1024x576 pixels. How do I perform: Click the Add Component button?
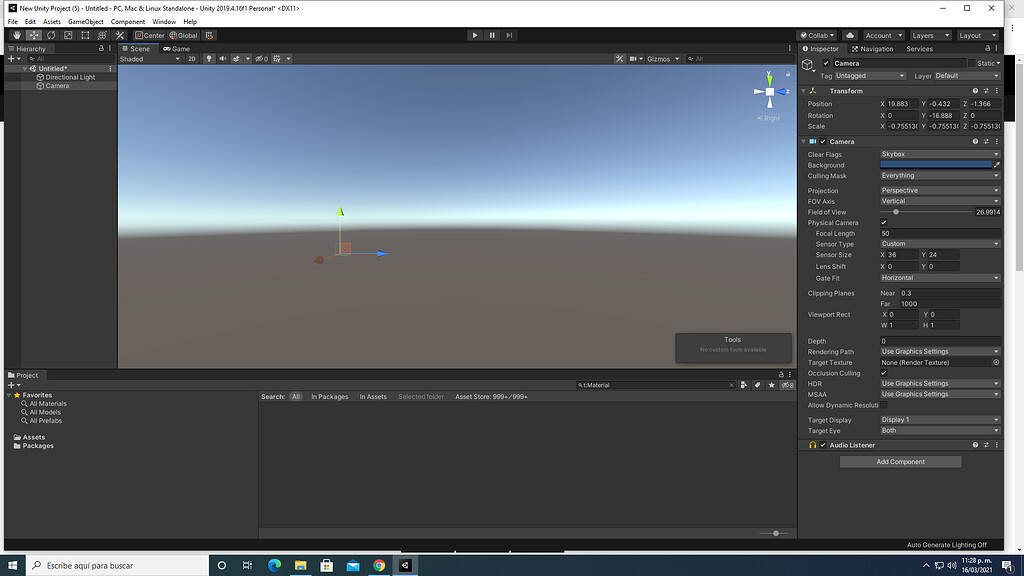point(900,462)
